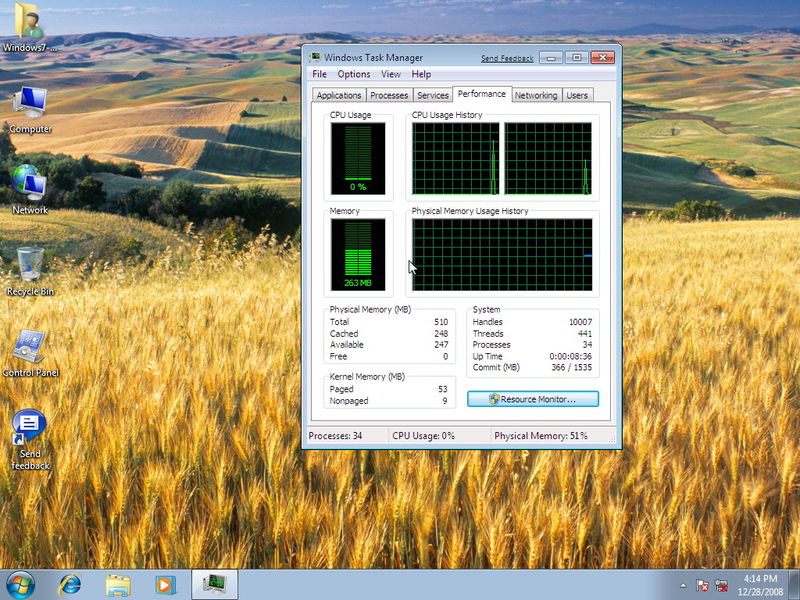This screenshot has width=800, height=600.
Task: Open the Start menu orb
Action: (20, 583)
